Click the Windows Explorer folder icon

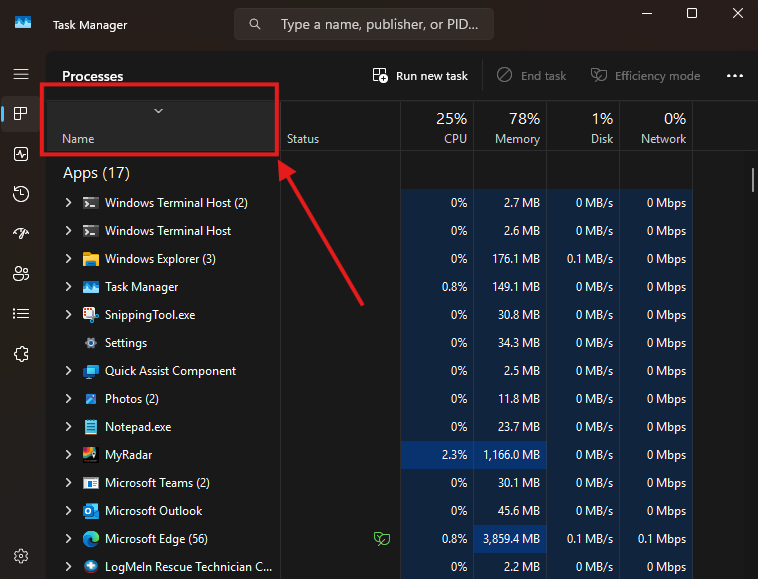tap(90, 259)
